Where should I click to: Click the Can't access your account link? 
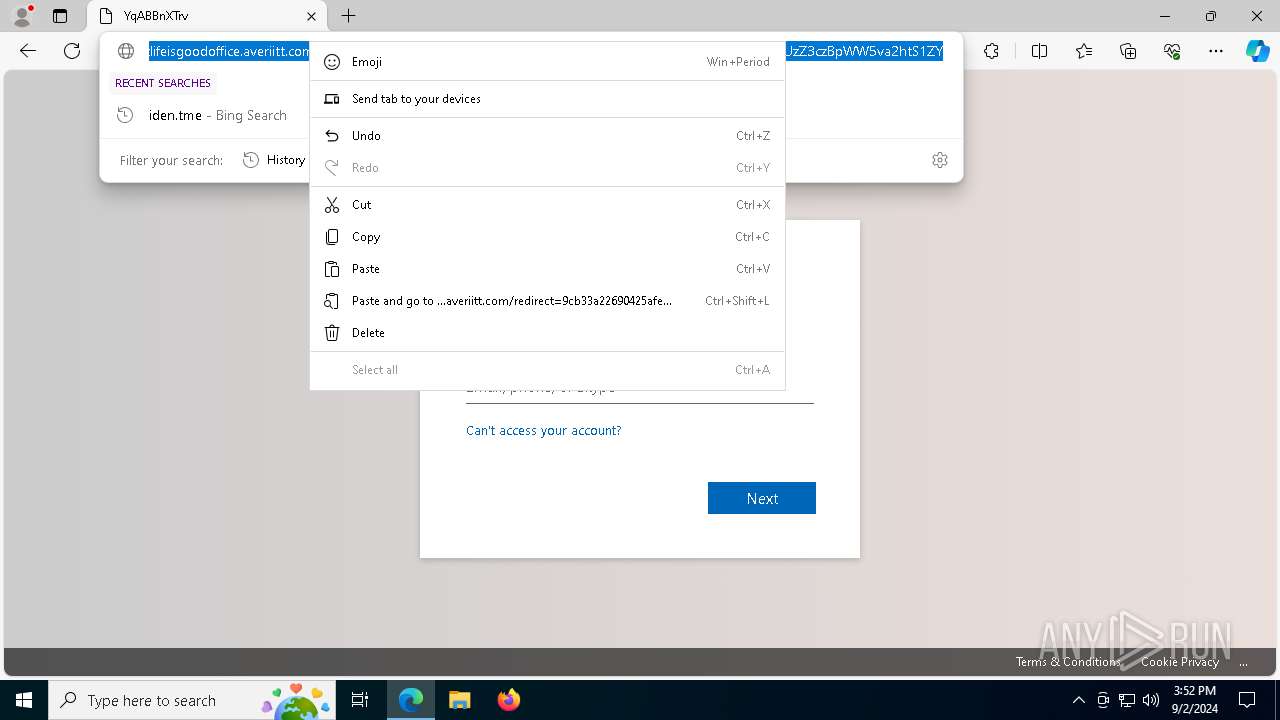[x=543, y=431]
